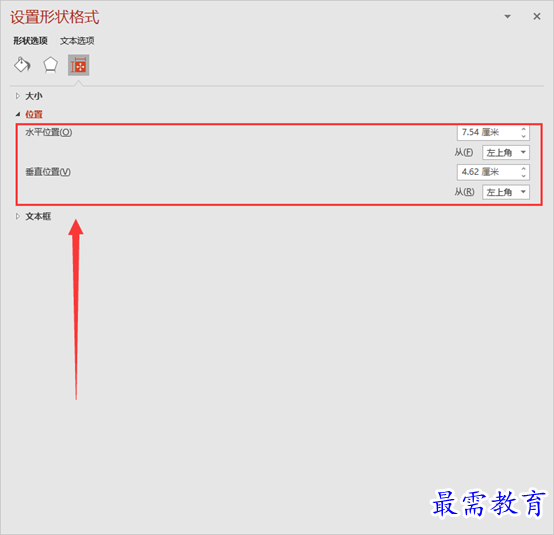Switch to 文本选项 tab

77,41
